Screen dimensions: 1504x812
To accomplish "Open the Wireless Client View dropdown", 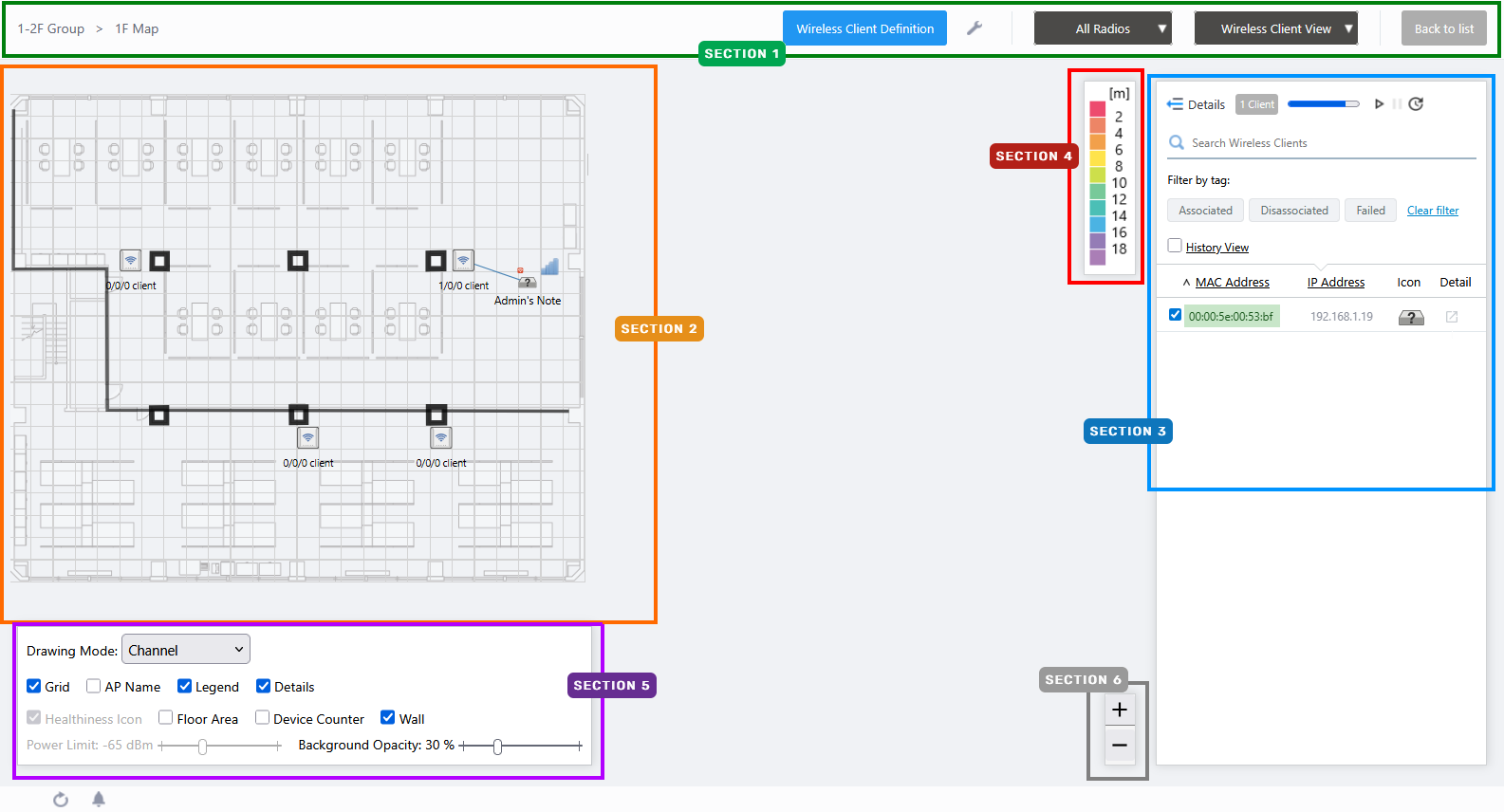I will 1275,28.
